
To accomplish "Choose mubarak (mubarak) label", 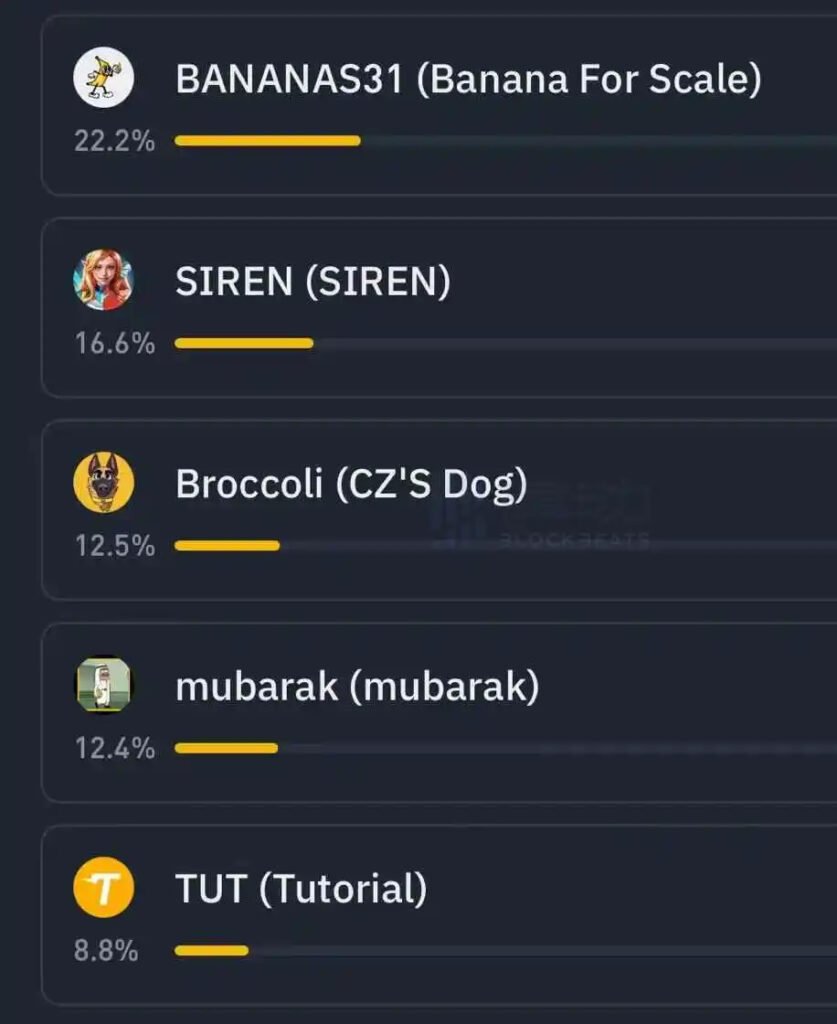I will pos(357,687).
